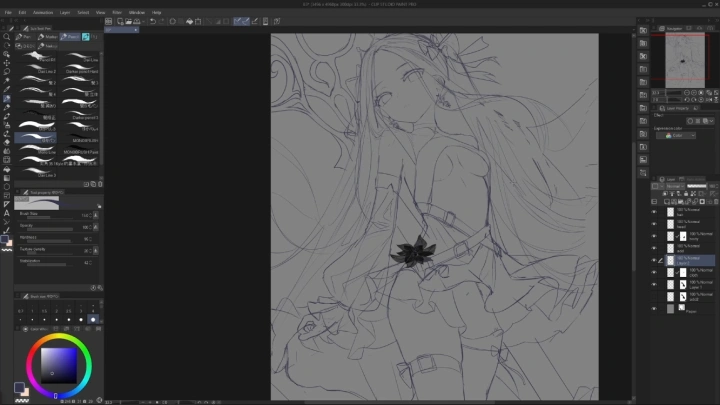Switch to the Marker sub tool tab

point(50,37)
